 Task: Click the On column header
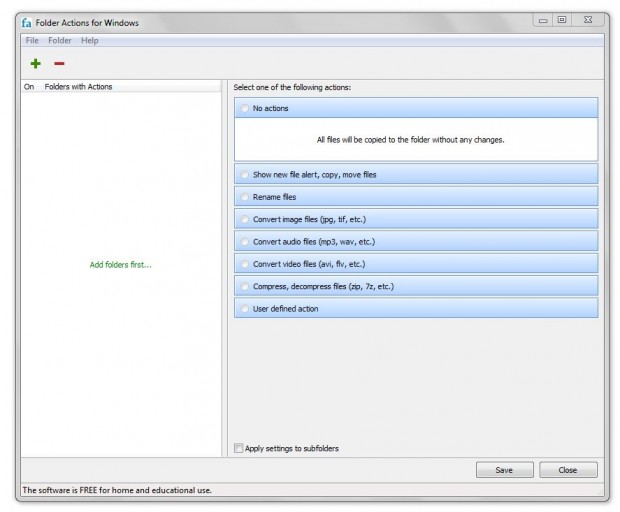click(x=29, y=87)
